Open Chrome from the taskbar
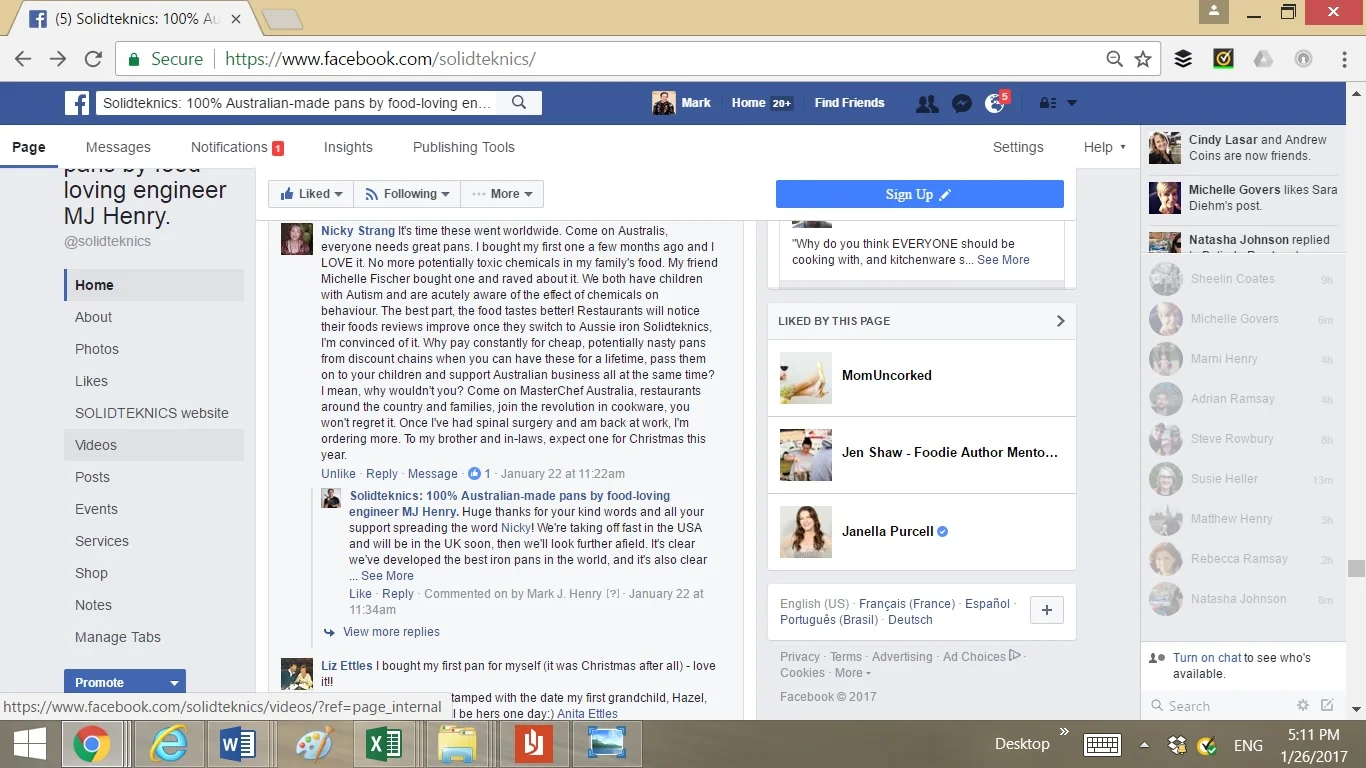The height and width of the screenshot is (768, 1366). point(91,744)
